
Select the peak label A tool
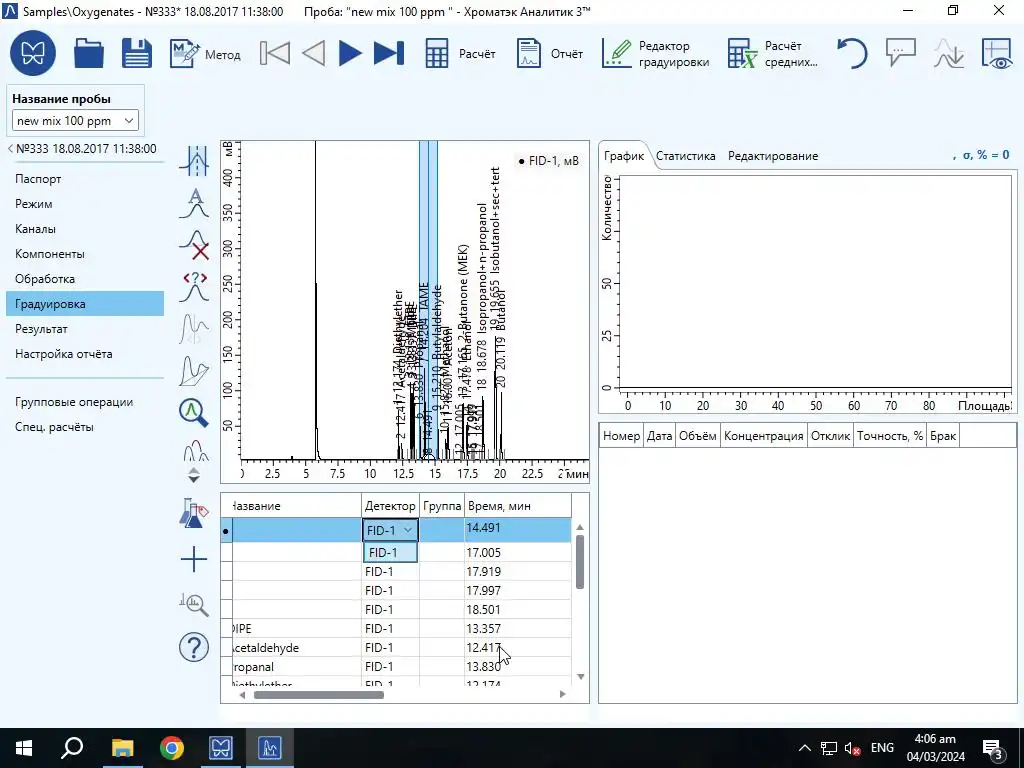coord(194,202)
